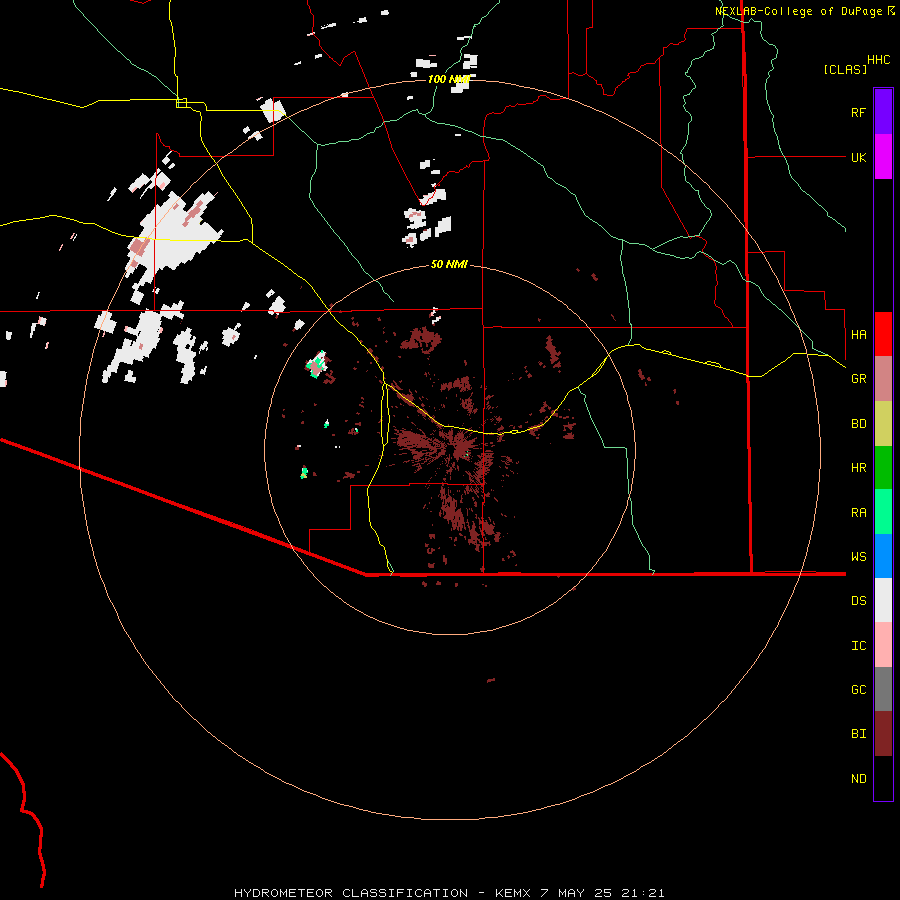Pick the dark green HR legend swatch

click(x=883, y=468)
